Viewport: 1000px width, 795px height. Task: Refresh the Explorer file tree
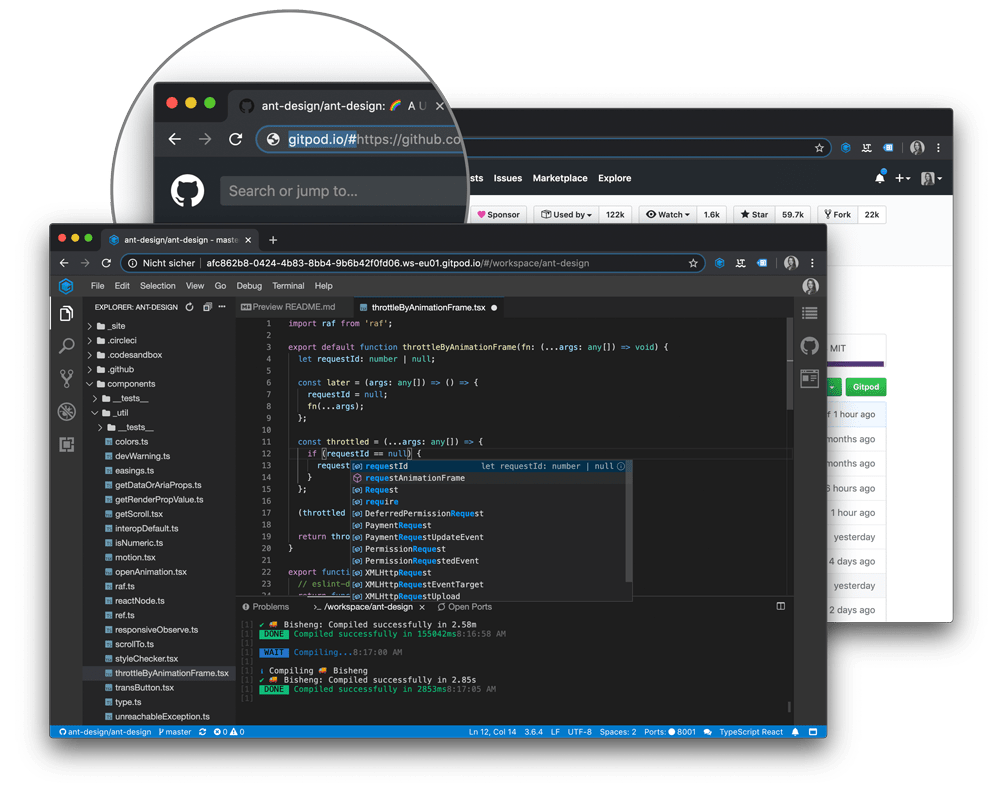(189, 307)
